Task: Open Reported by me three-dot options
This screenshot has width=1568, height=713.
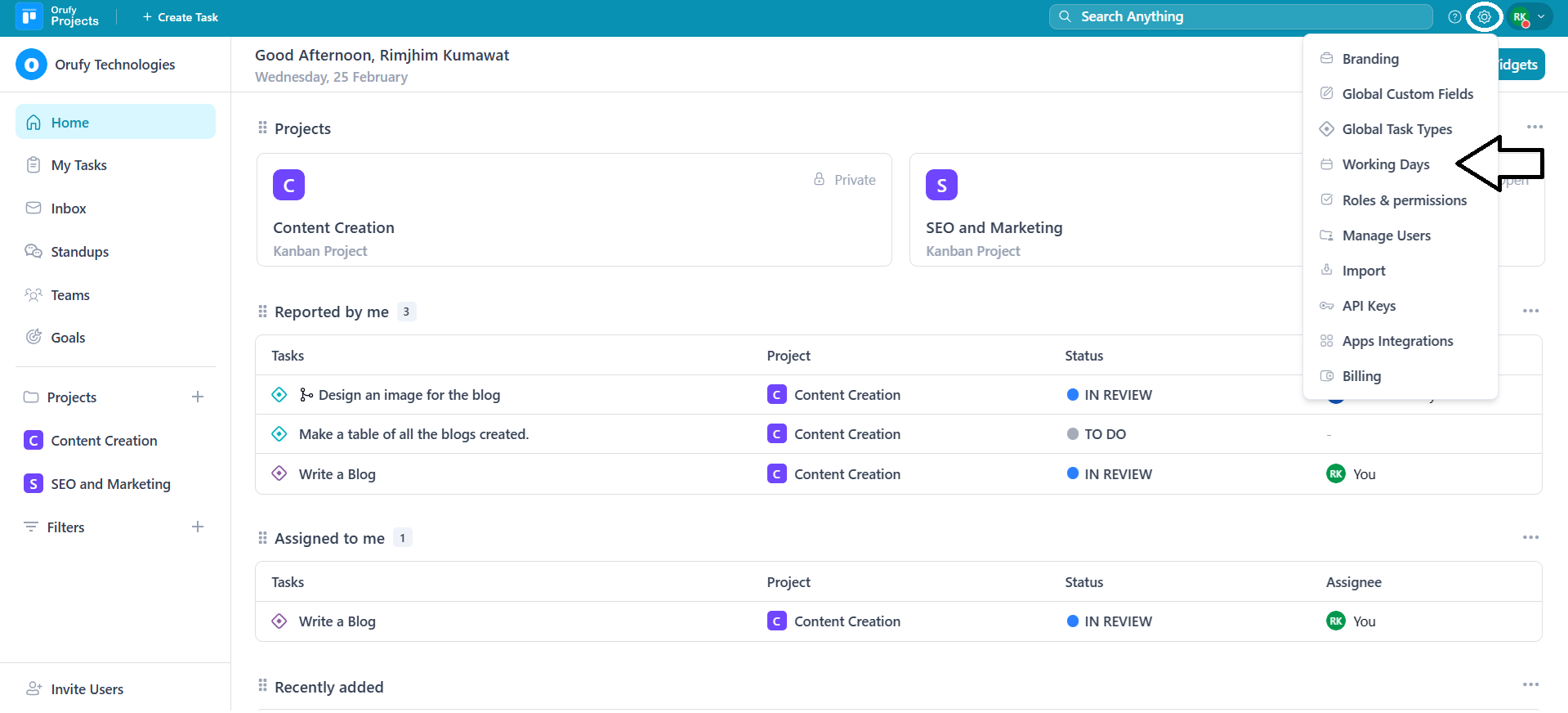Action: [1530, 311]
